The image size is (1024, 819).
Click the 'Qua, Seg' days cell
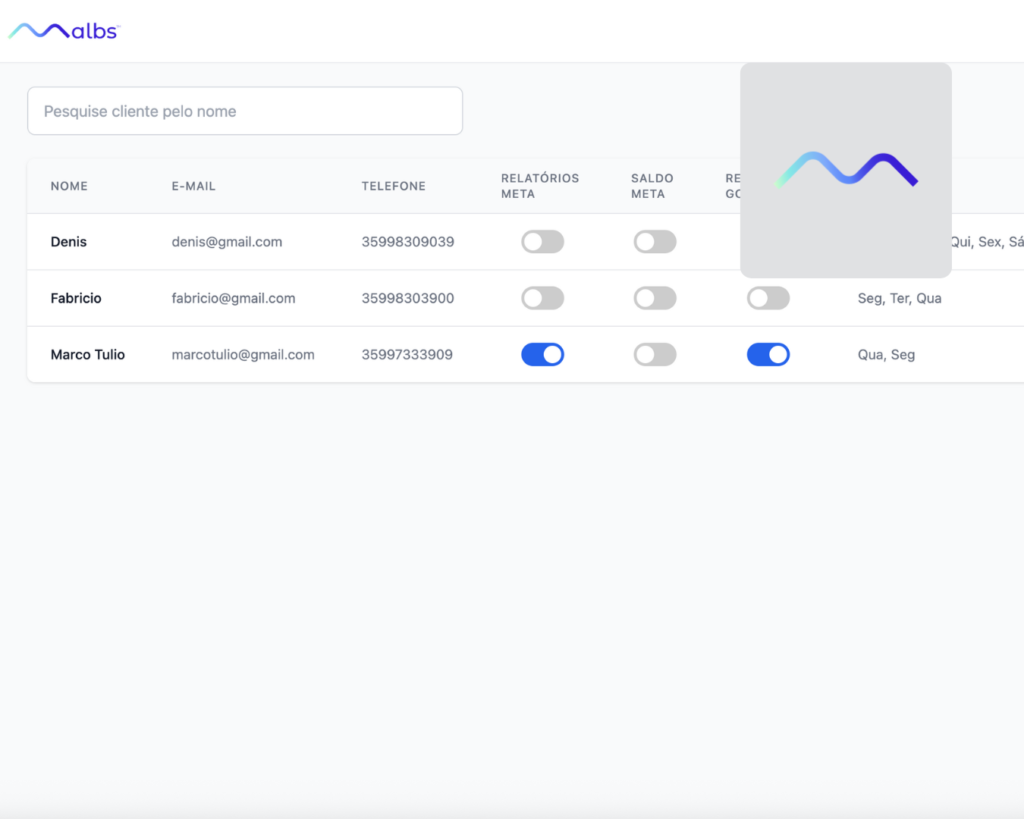click(886, 355)
